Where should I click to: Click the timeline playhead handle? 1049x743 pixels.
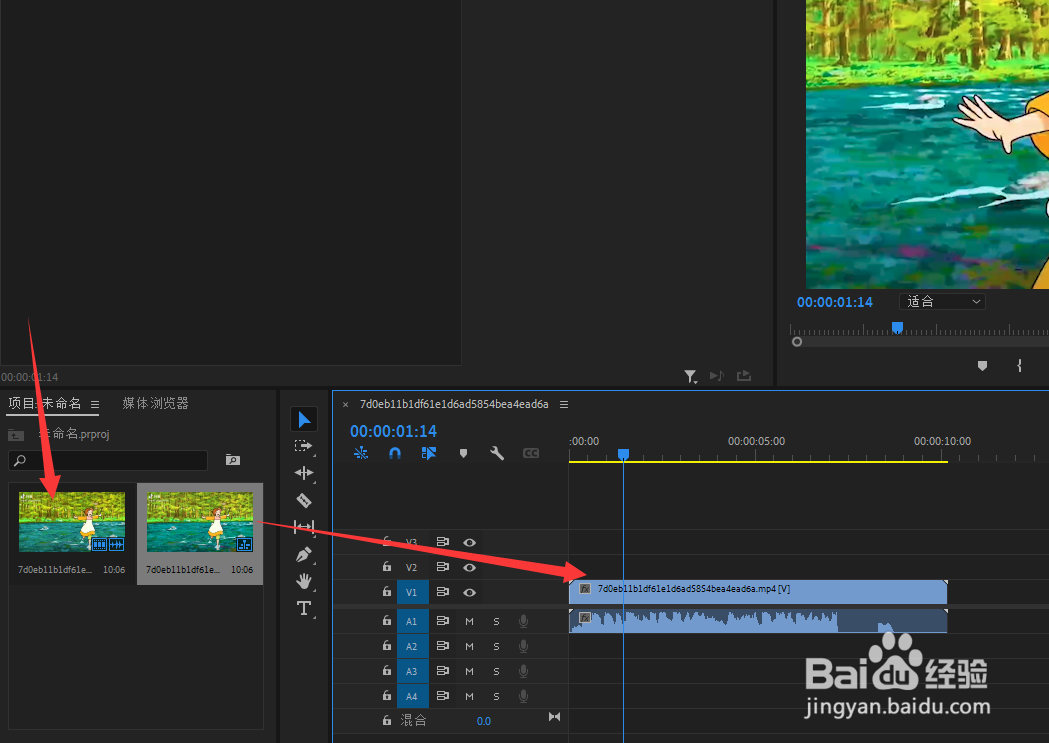click(x=623, y=454)
